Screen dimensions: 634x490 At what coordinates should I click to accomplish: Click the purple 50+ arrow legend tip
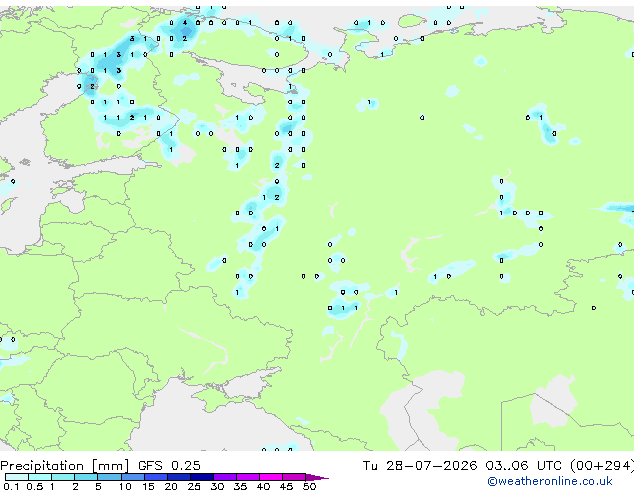click(x=317, y=477)
